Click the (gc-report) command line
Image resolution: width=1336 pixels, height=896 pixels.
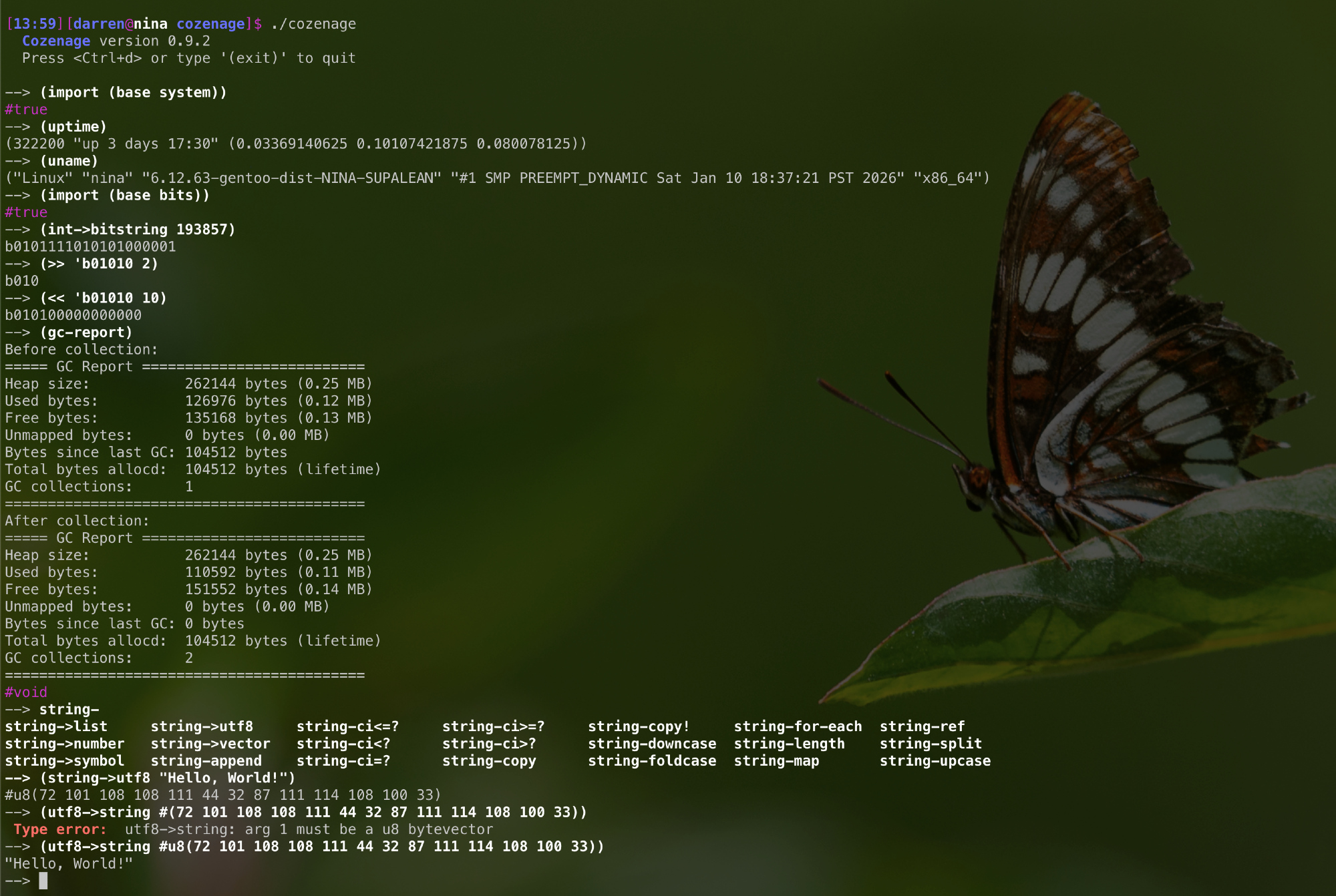(86, 332)
